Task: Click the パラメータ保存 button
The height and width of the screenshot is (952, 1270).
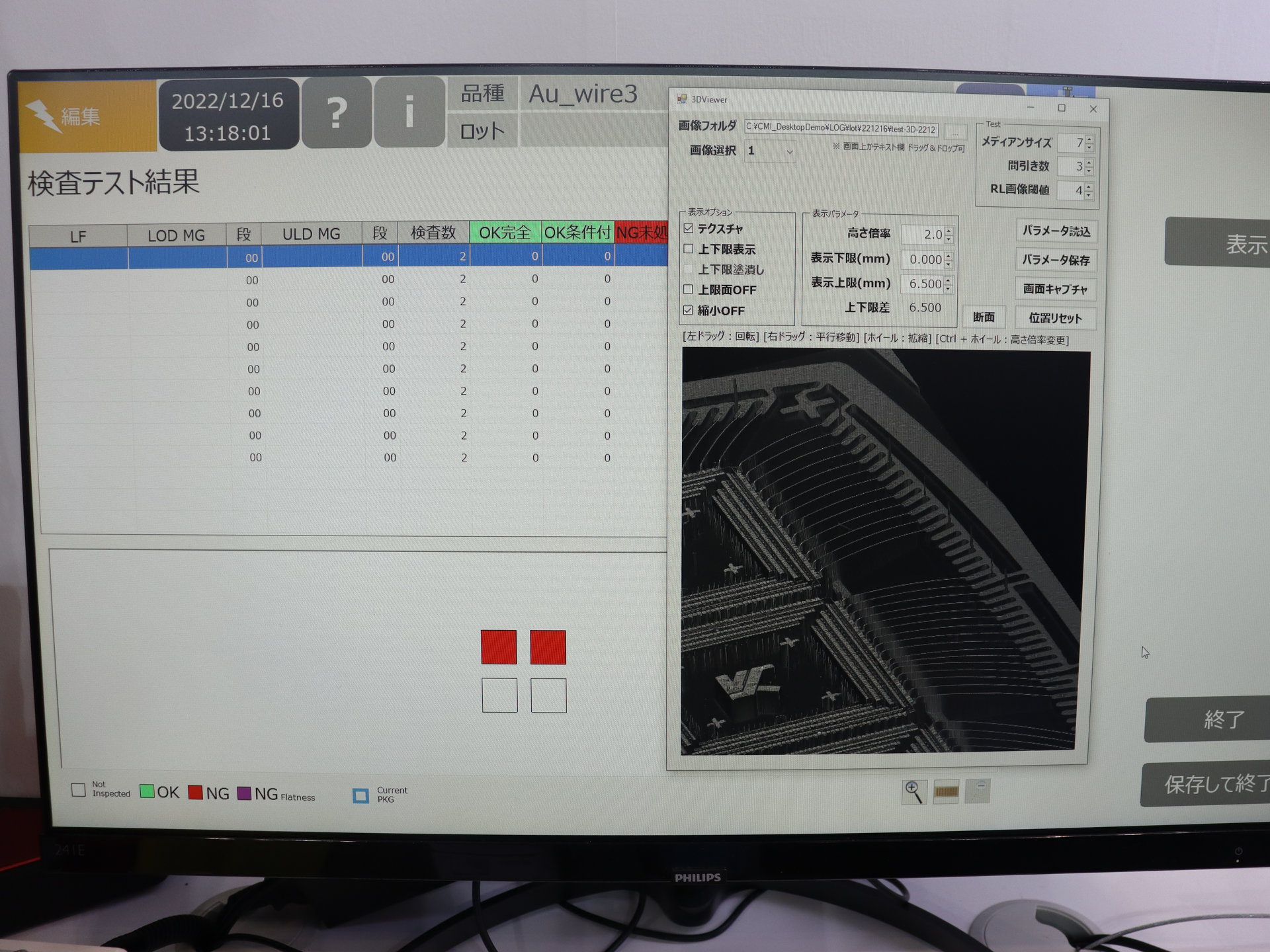Action: tap(1056, 260)
